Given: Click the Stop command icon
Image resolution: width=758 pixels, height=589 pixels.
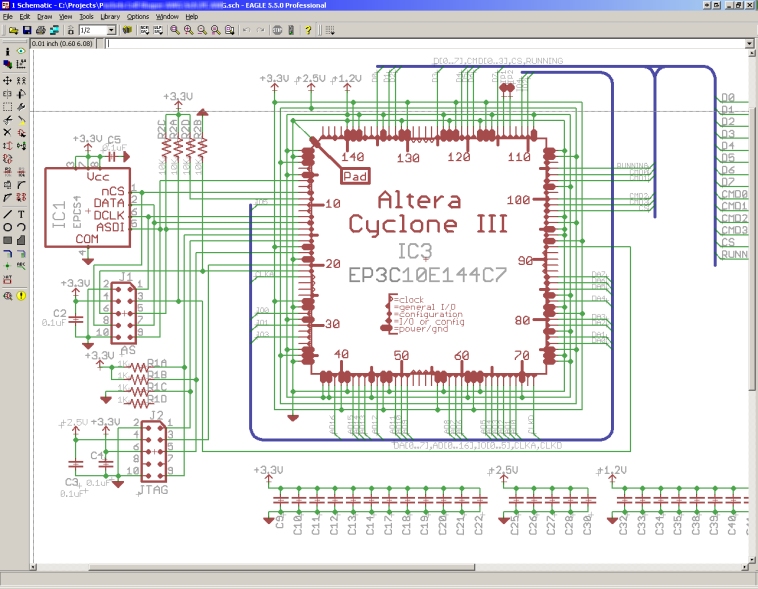Looking at the screenshot, I should (277, 30).
